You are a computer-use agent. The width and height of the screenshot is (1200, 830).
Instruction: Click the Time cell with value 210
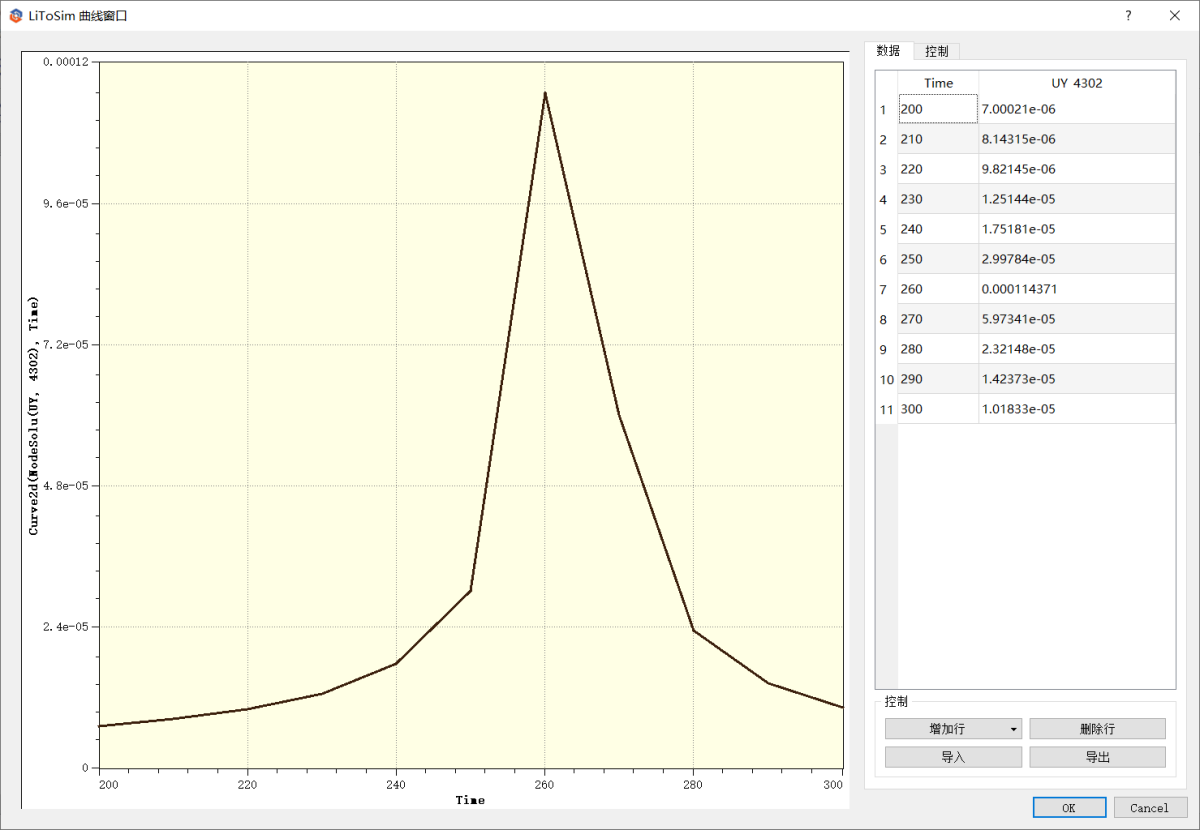click(x=938, y=139)
